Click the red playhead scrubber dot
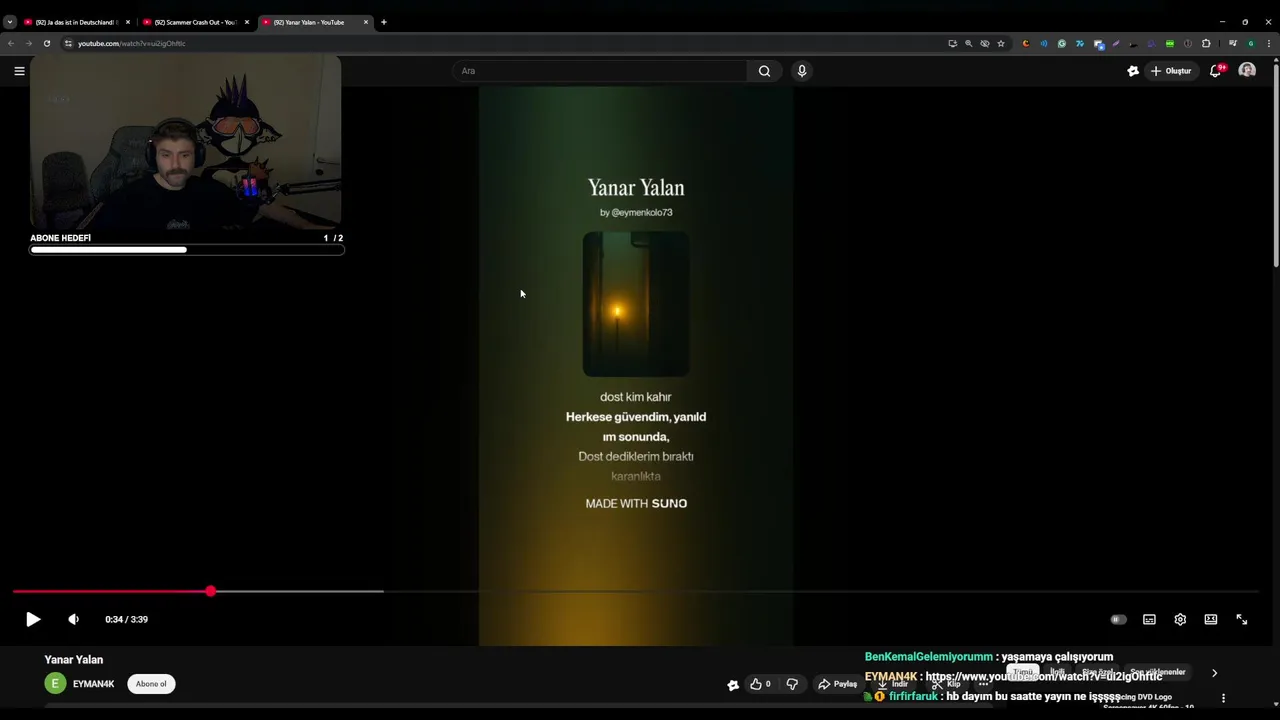 (x=210, y=592)
